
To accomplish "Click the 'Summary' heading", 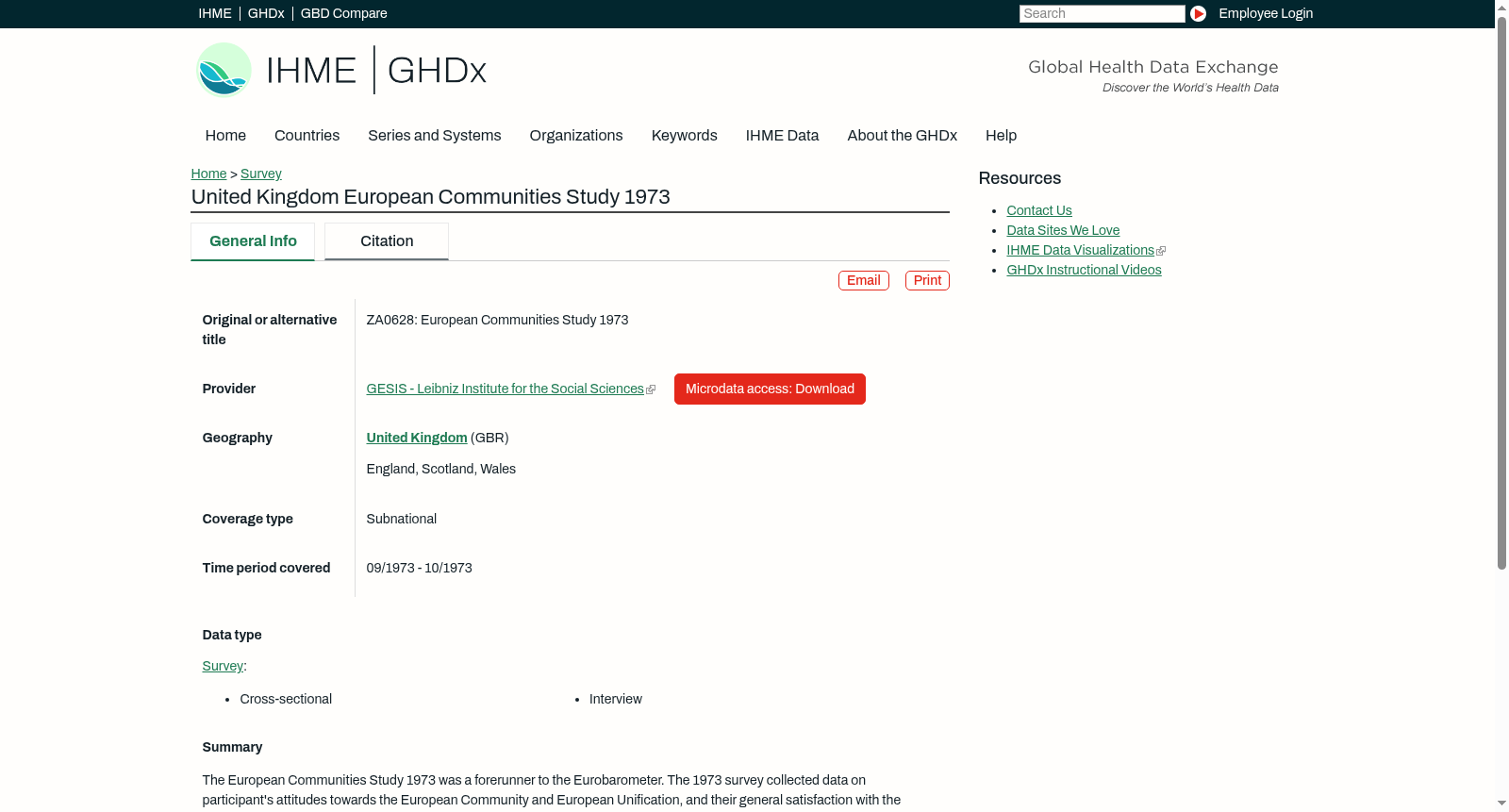I will pos(232,748).
